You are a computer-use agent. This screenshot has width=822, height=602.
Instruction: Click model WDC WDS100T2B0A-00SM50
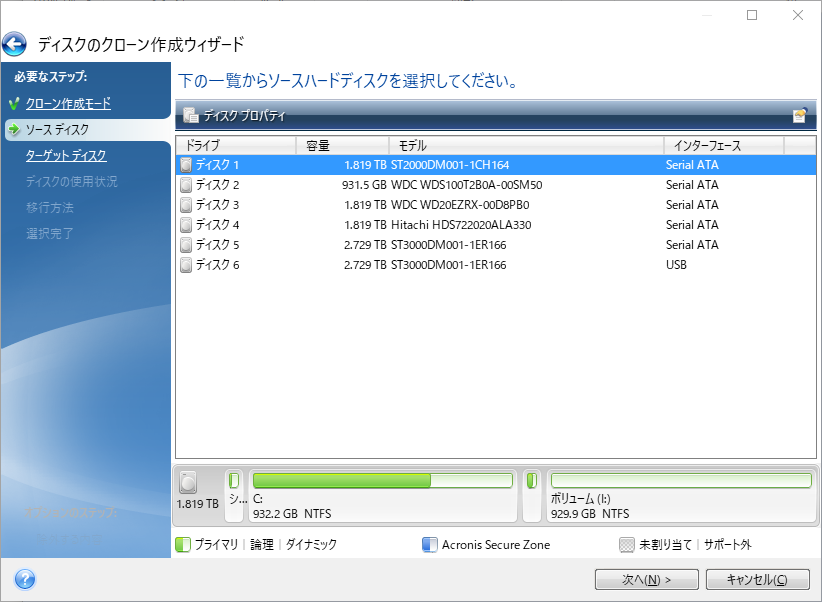coord(467,185)
